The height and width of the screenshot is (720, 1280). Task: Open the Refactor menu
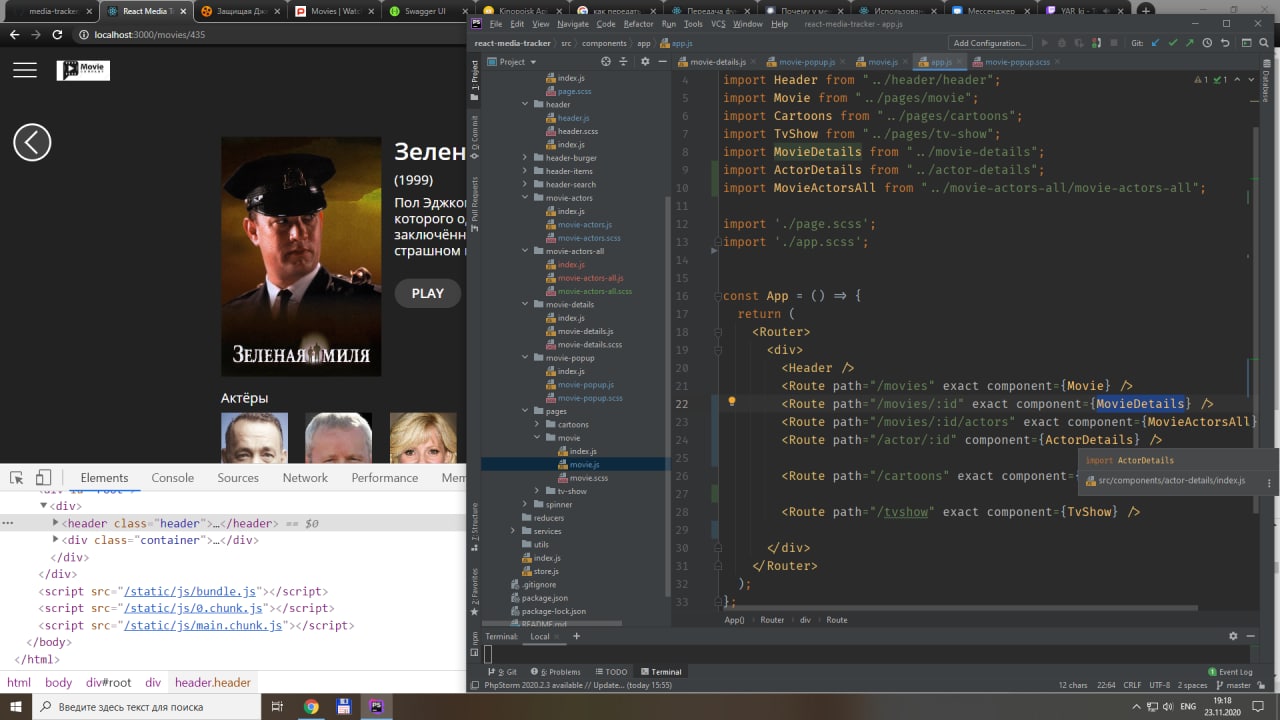(x=639, y=24)
